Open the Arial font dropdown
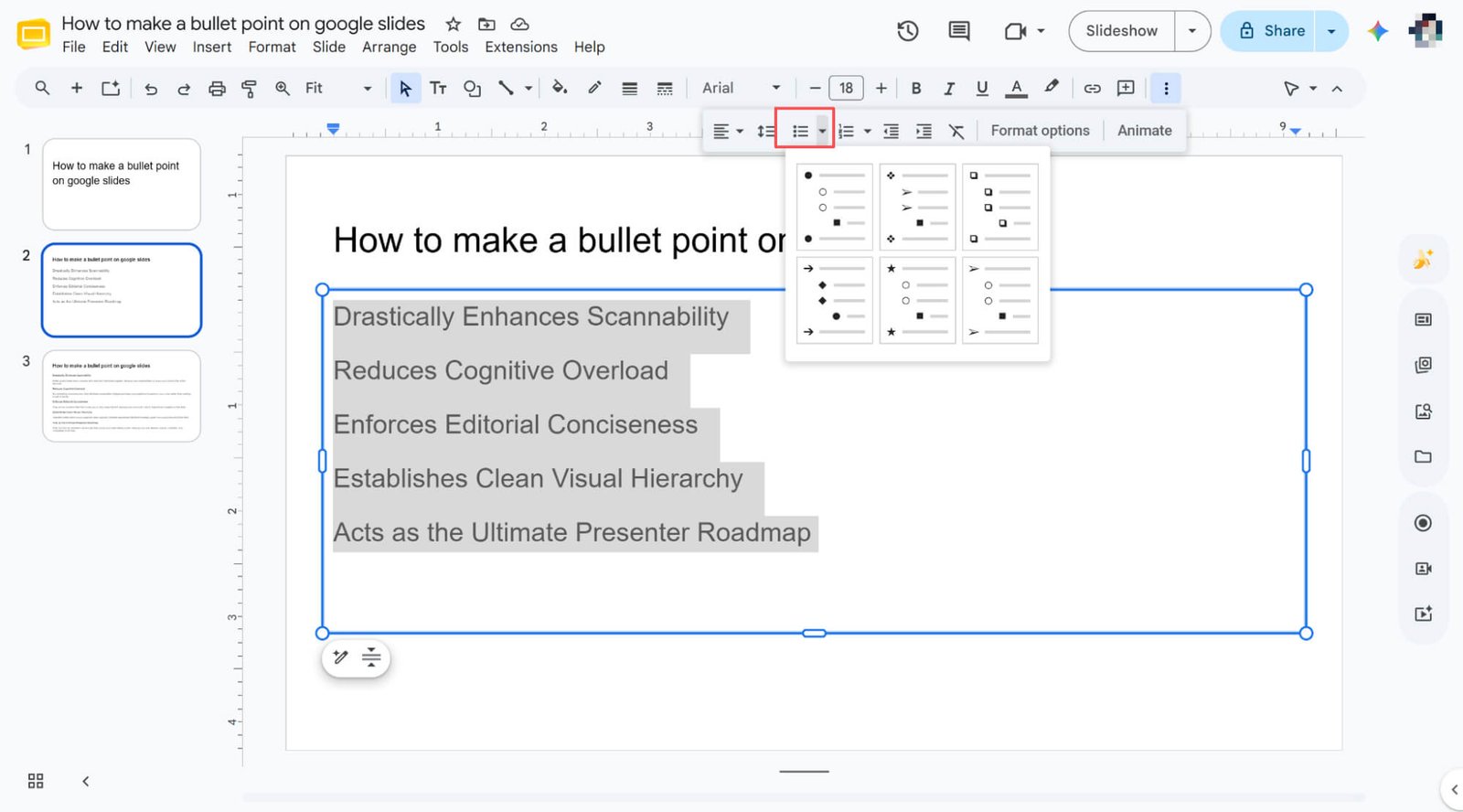Screen dimensions: 1463x812 741,89
